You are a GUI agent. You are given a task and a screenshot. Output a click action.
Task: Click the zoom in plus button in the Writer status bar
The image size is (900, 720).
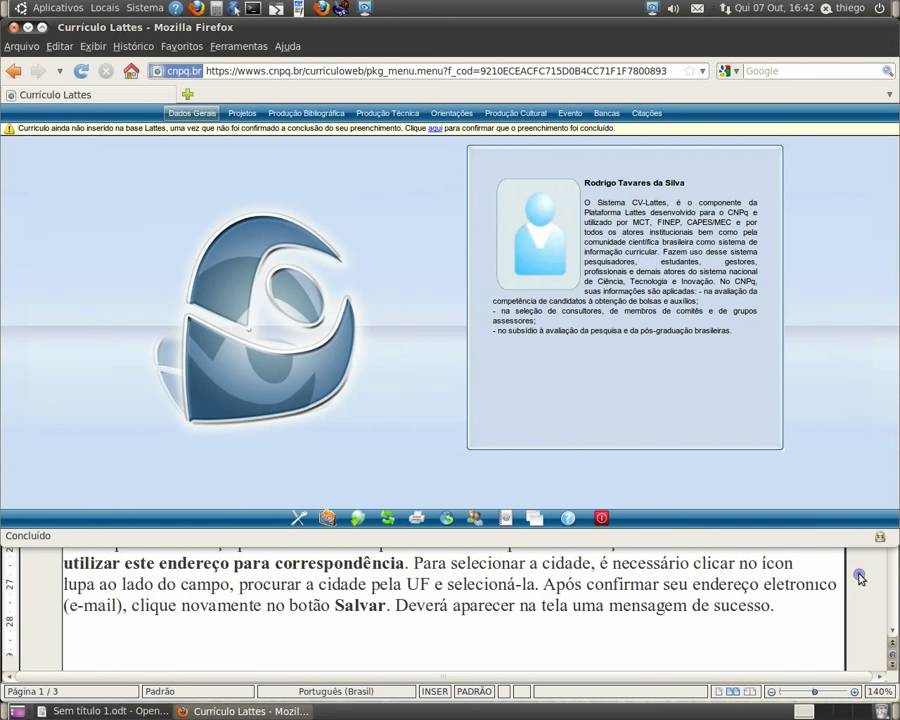click(855, 692)
